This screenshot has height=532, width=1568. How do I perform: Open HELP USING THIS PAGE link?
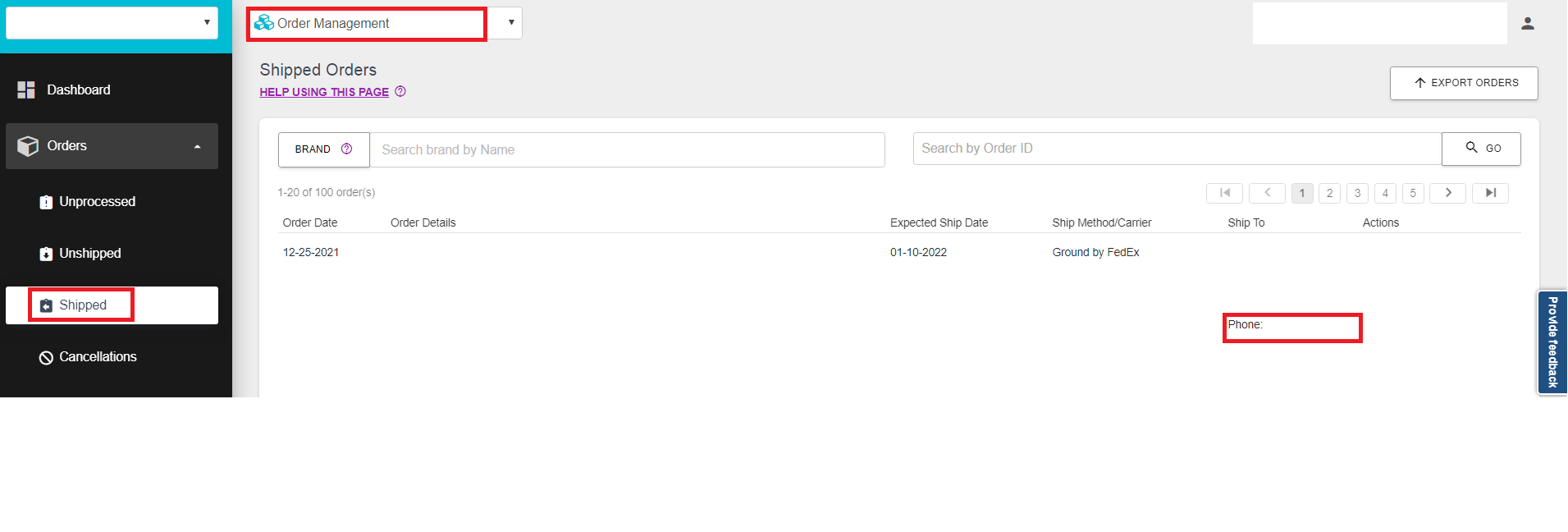click(324, 92)
